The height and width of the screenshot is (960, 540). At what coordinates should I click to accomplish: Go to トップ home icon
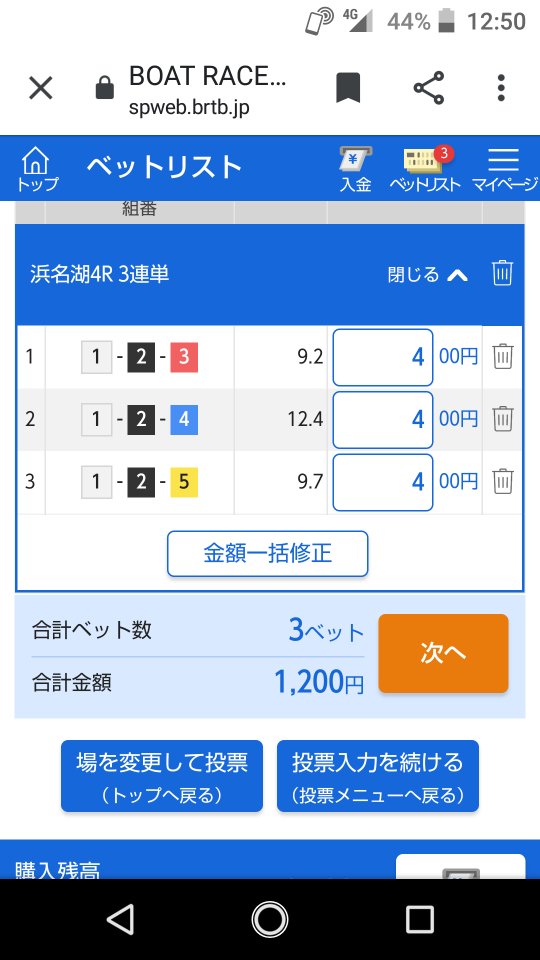37,170
